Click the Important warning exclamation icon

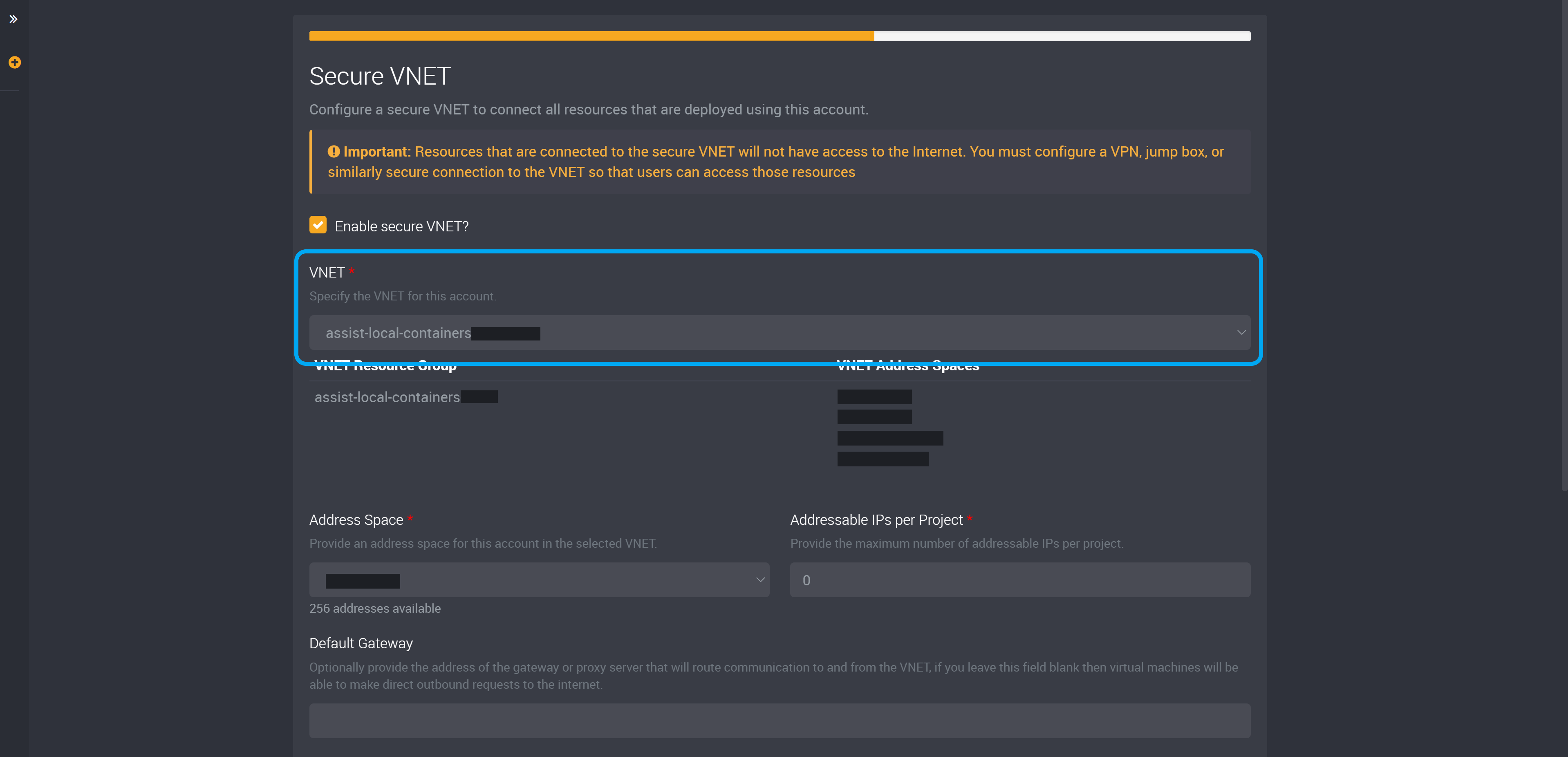(x=334, y=152)
